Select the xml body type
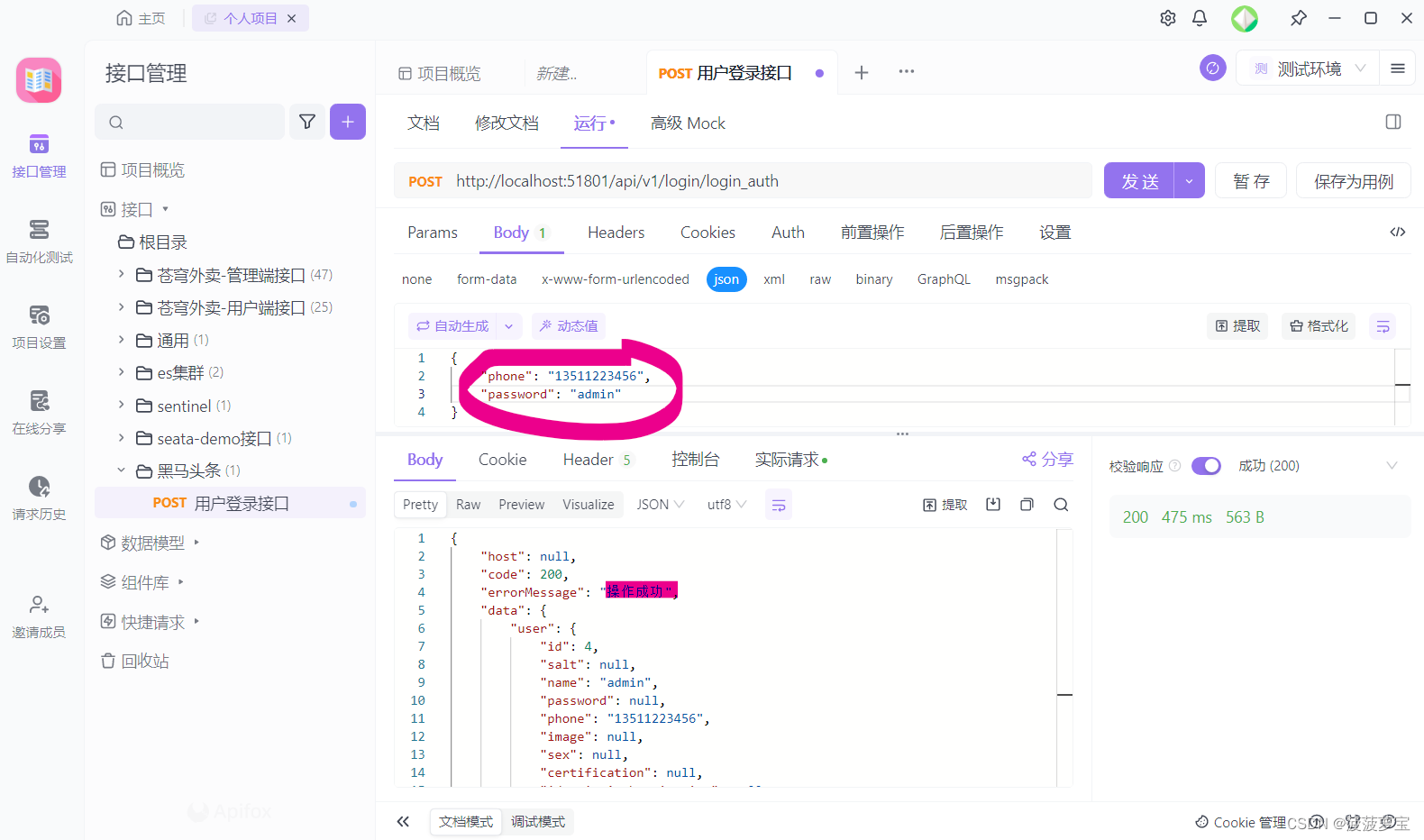 click(x=774, y=279)
